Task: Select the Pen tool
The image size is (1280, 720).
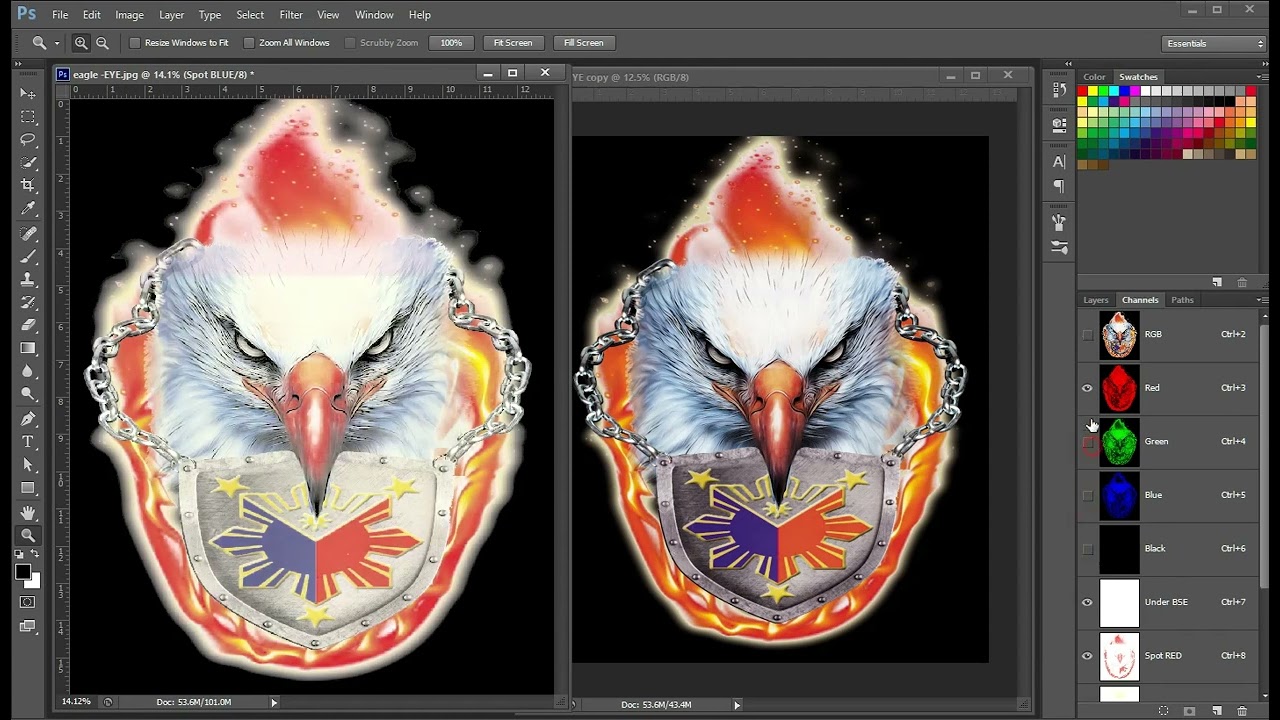Action: pos(28,419)
